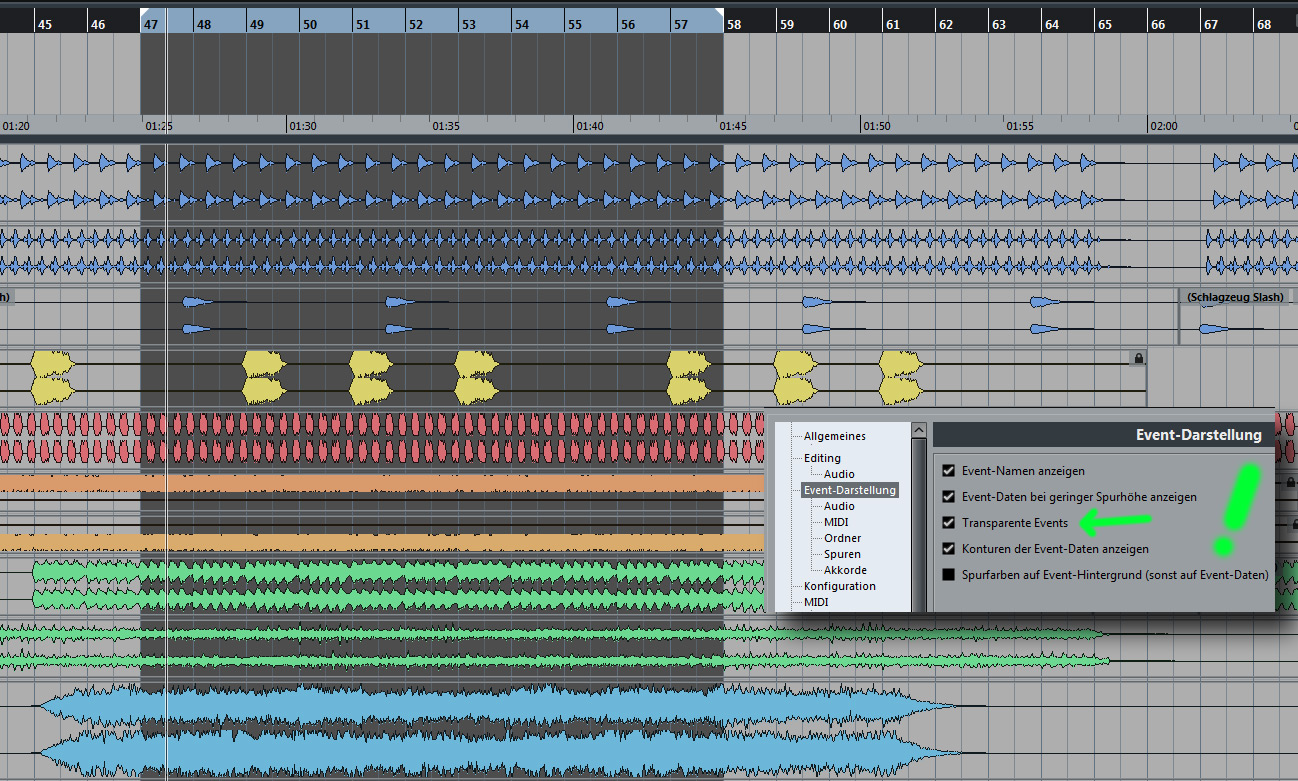Click the left locator handle at bar 47
Image resolution: width=1298 pixels, height=781 pixels.
point(144,11)
